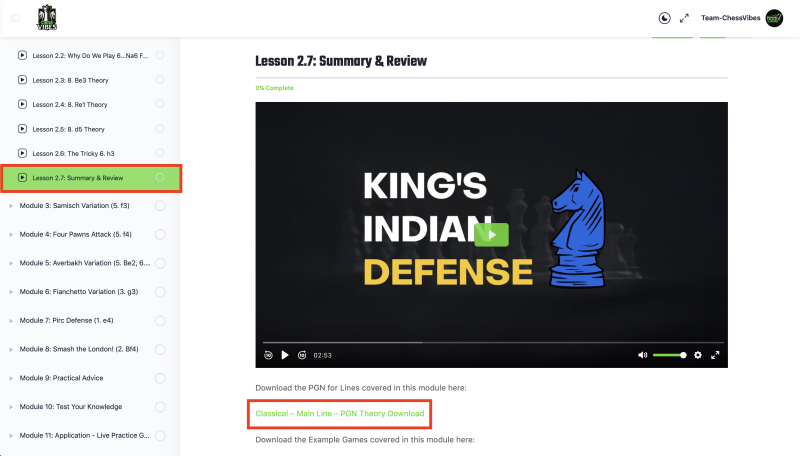Toggle dark mode in top bar

pyautogui.click(x=665, y=18)
